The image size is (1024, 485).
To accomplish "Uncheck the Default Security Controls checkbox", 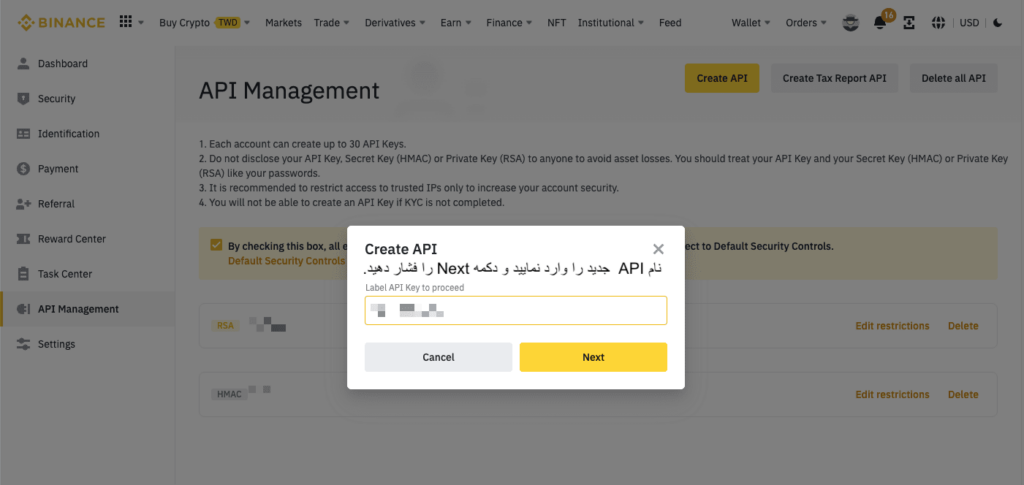I will (x=216, y=245).
